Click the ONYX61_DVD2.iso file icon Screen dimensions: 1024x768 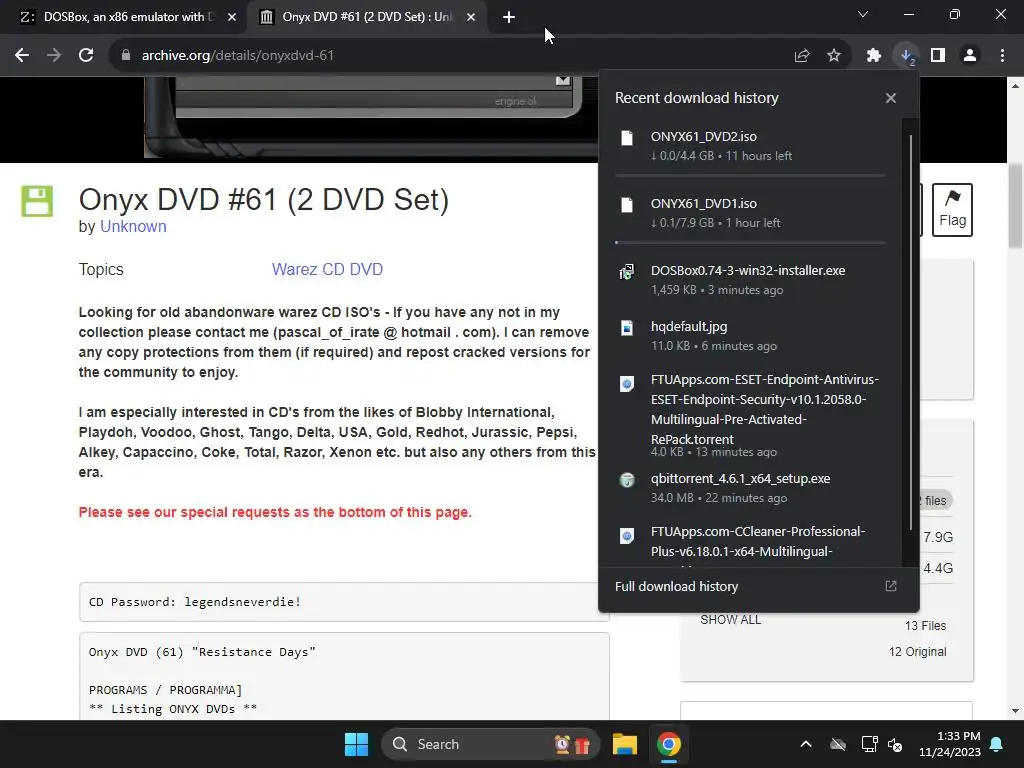[627, 138]
